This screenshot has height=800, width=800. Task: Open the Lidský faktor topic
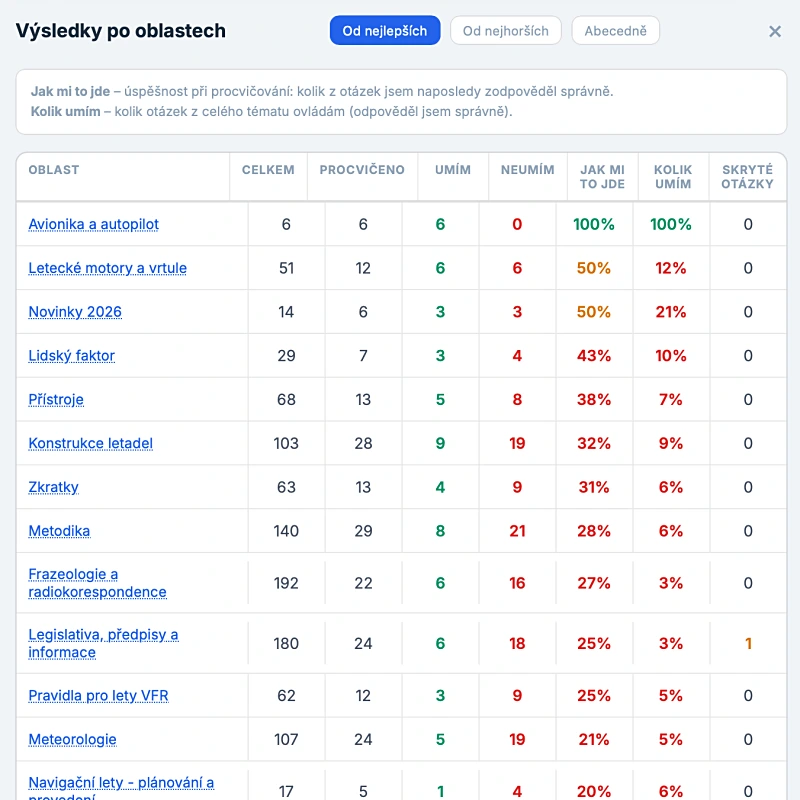tap(71, 356)
